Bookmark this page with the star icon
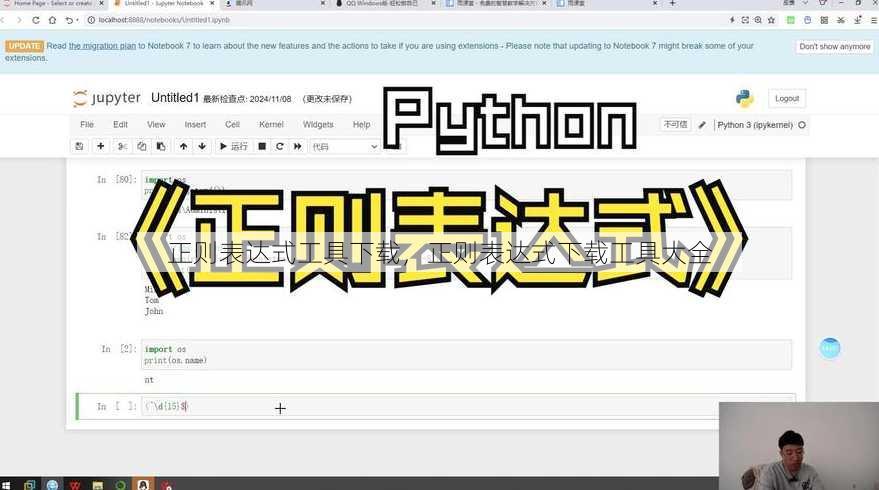Image resolution: width=879 pixels, height=490 pixels. (771, 20)
